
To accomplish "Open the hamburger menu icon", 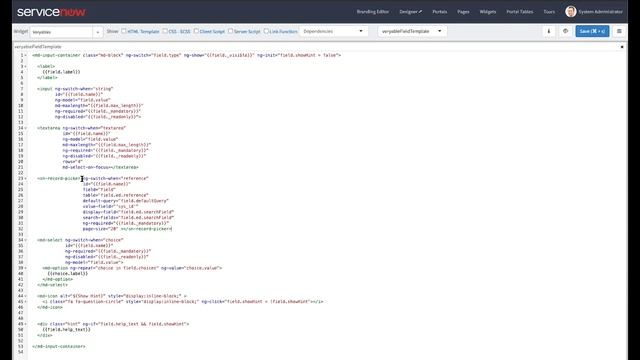I will click(x=619, y=31).
